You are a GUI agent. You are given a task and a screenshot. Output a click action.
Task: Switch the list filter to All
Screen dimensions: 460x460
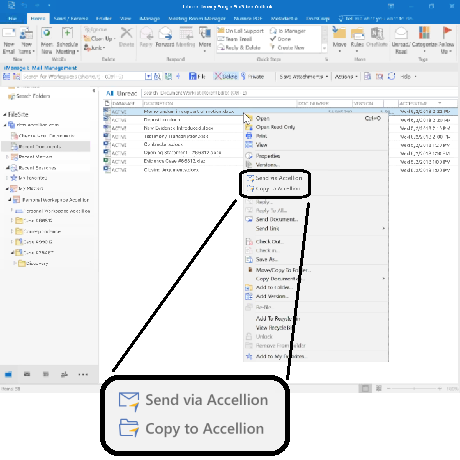[x=110, y=93]
